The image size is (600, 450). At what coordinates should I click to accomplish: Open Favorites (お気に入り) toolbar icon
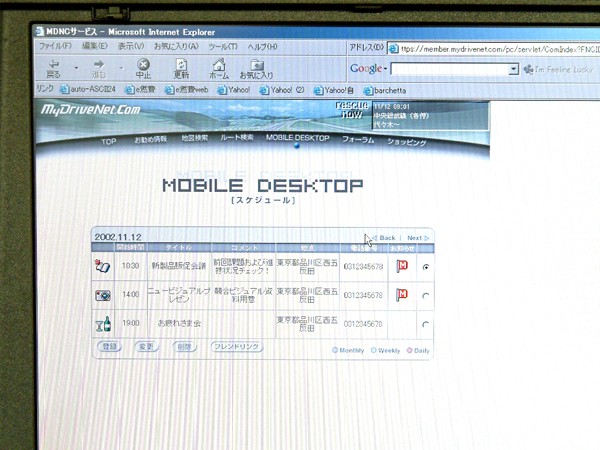click(x=256, y=69)
